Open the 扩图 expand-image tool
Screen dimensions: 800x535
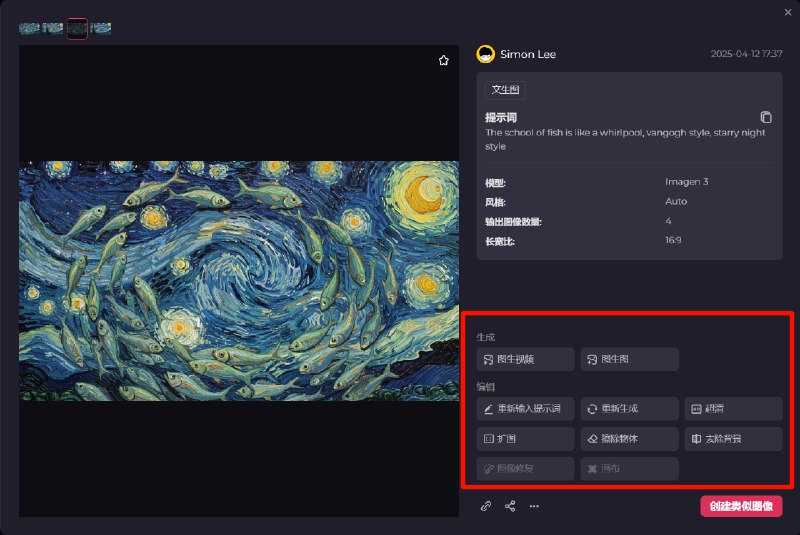pyautogui.click(x=525, y=439)
